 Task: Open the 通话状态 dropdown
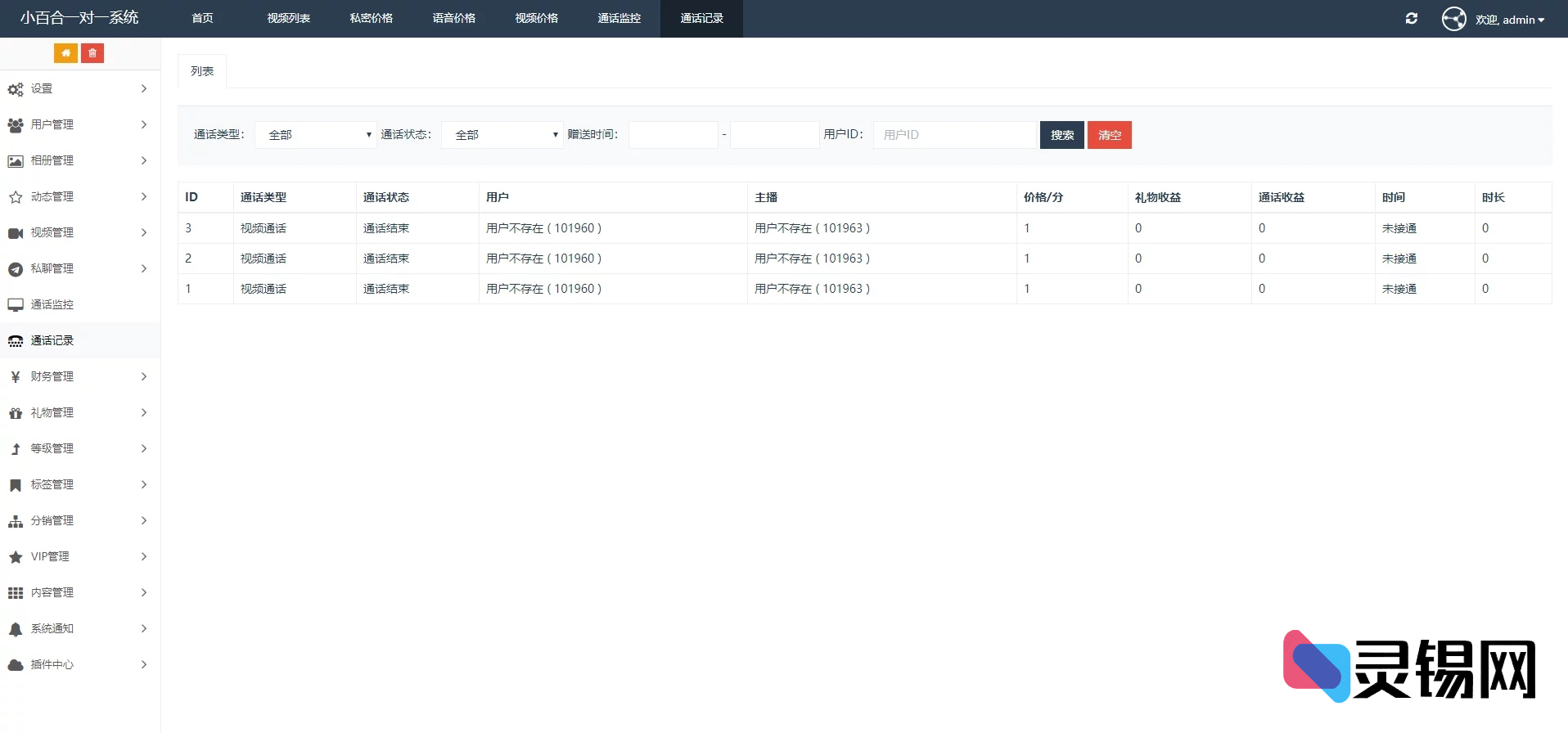click(502, 135)
